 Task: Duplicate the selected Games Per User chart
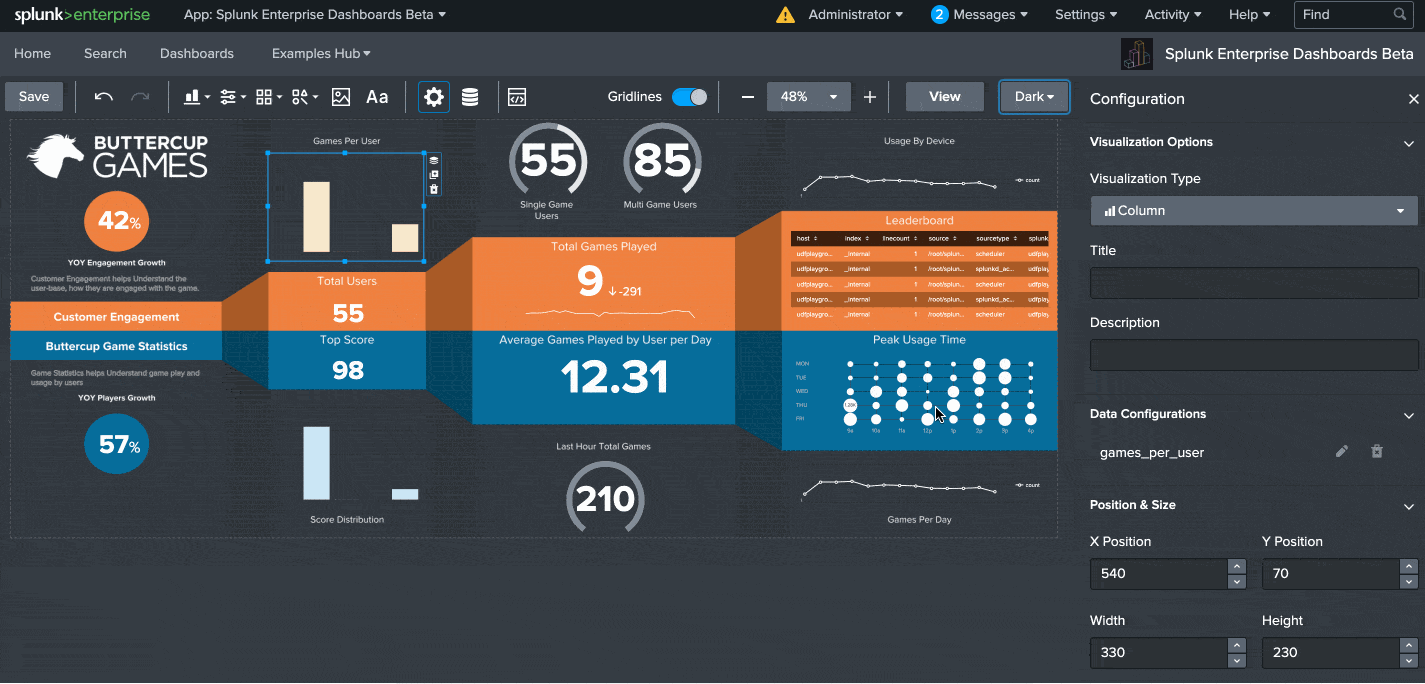point(434,174)
